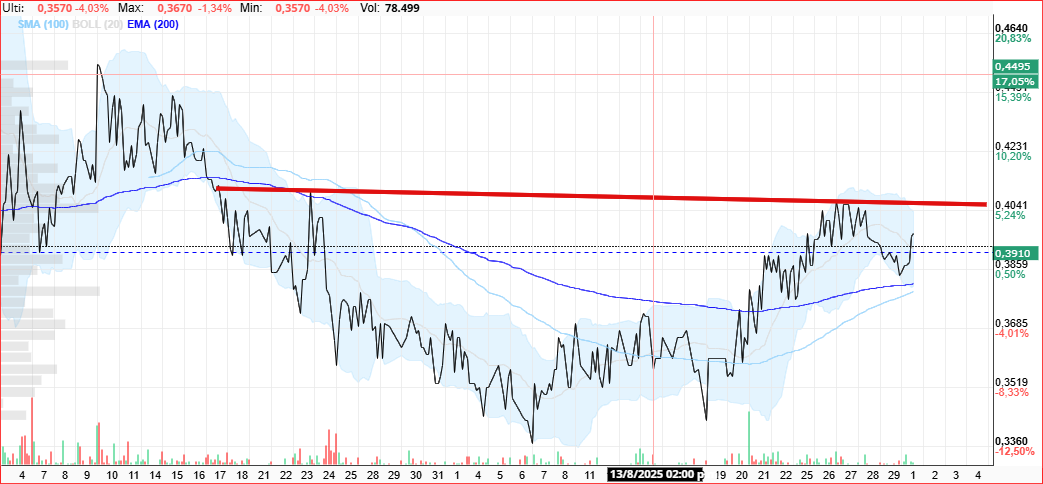Click date 10 on time axis
This screenshot has height=484, width=1043.
[112, 475]
